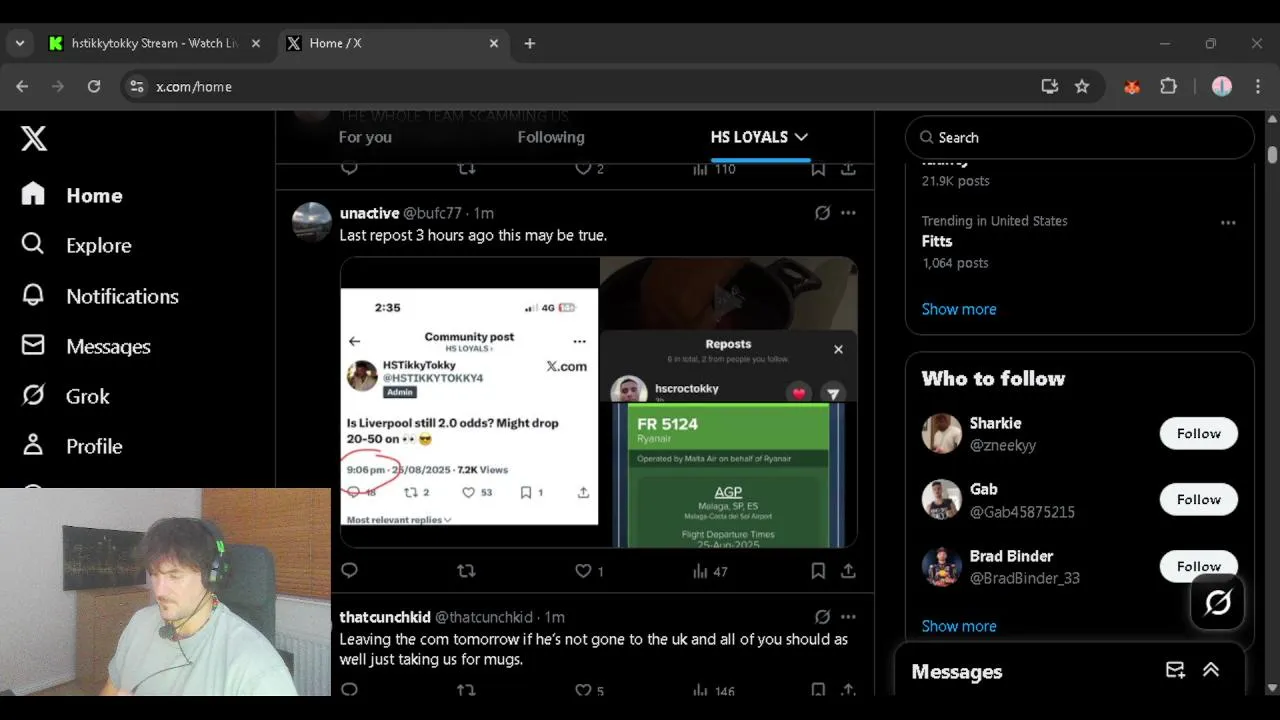Image resolution: width=1280 pixels, height=720 pixels.
Task: Click the address bar URL x.com/home
Action: click(x=194, y=87)
